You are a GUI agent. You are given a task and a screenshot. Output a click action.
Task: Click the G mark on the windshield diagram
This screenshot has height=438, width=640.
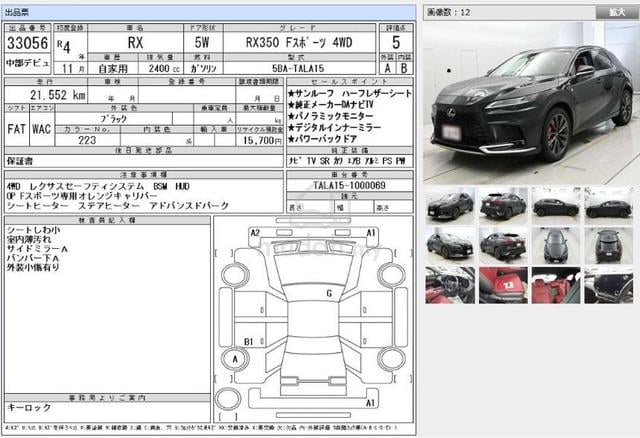tap(329, 293)
